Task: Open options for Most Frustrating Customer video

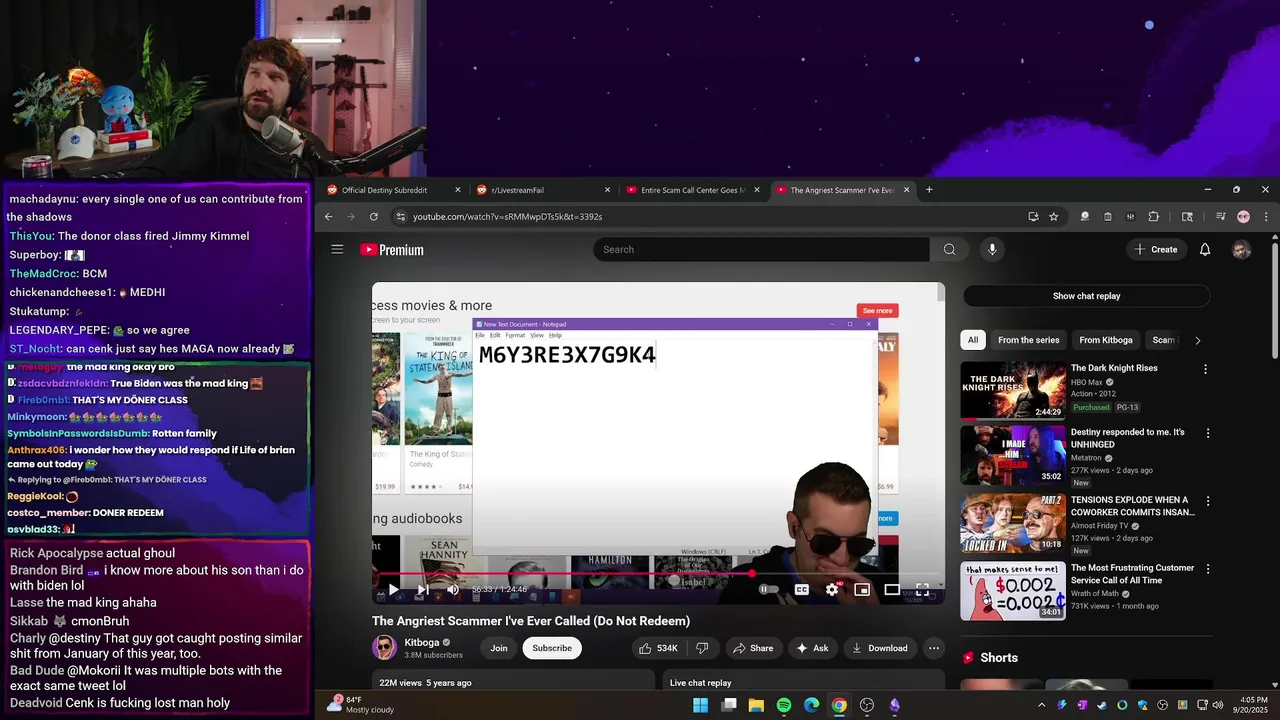Action: click(1208, 569)
